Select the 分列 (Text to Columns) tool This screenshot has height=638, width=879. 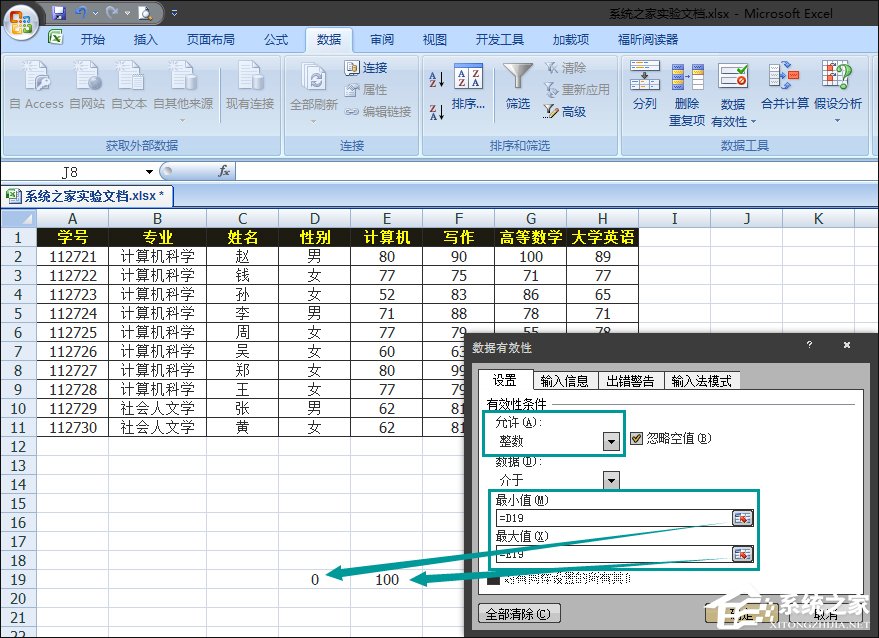tap(644, 88)
